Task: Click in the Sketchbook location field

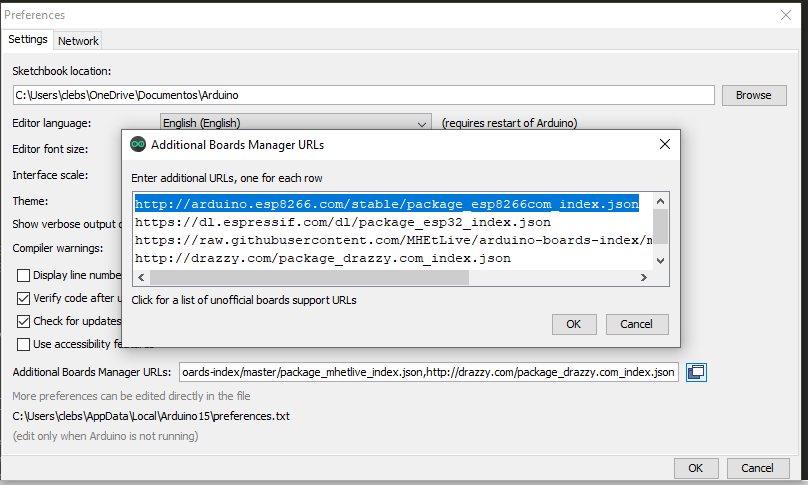Action: pos(364,95)
